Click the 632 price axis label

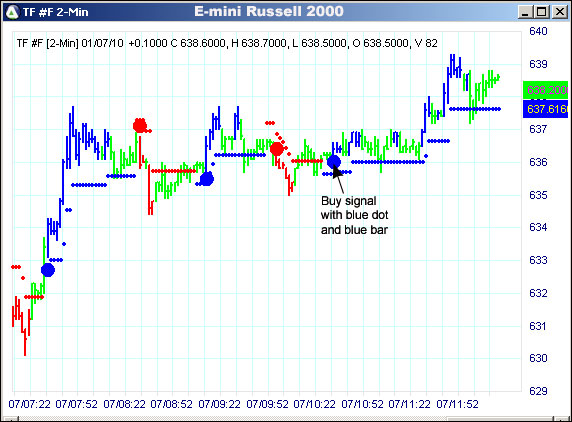pyautogui.click(x=538, y=293)
